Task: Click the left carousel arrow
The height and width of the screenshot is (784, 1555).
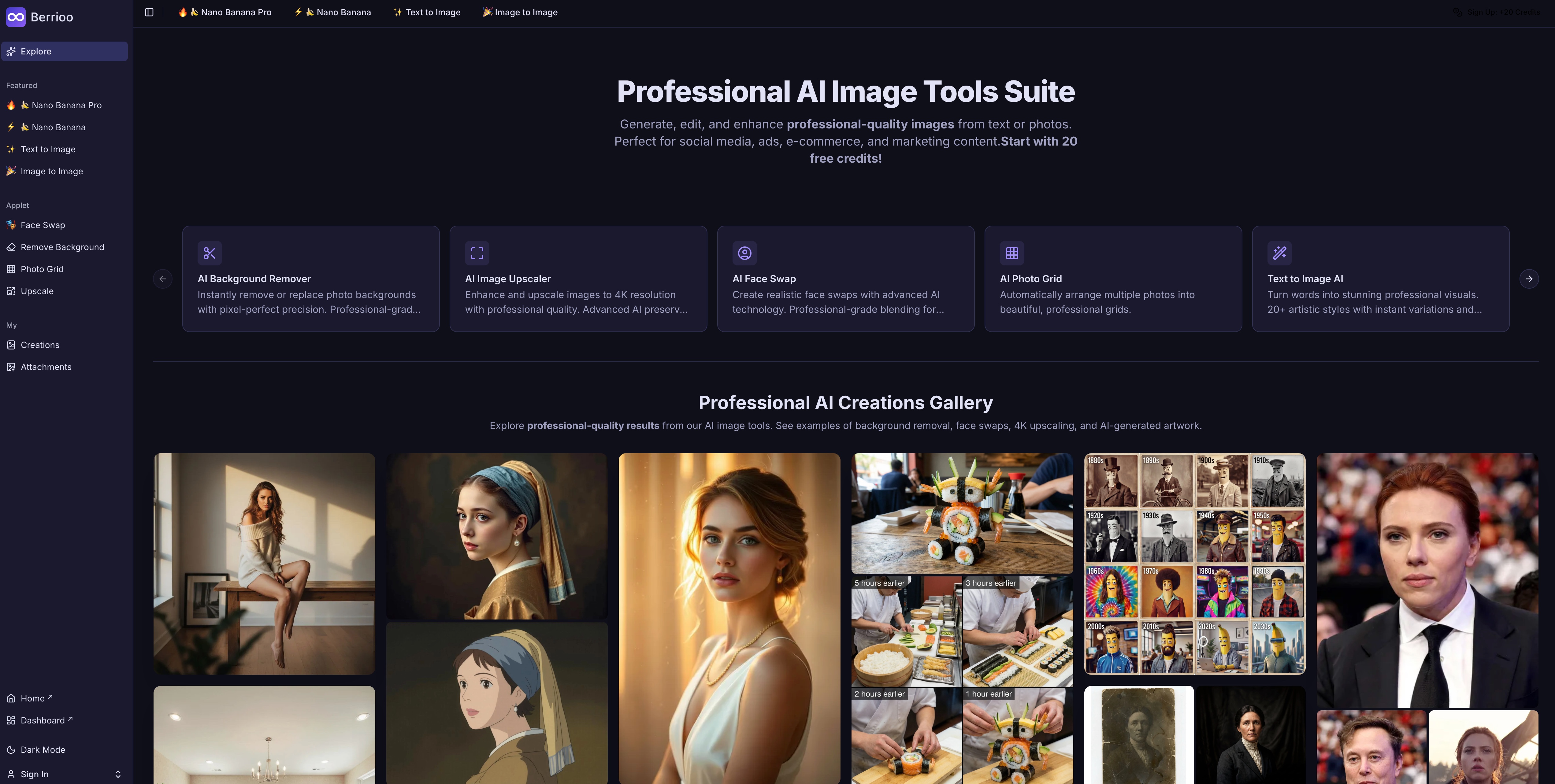Action: pos(162,278)
